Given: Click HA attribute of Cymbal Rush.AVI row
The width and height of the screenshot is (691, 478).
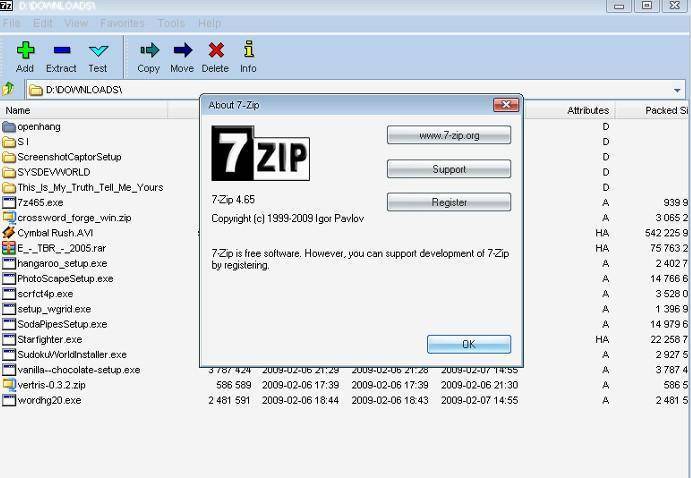Looking at the screenshot, I should 602,233.
